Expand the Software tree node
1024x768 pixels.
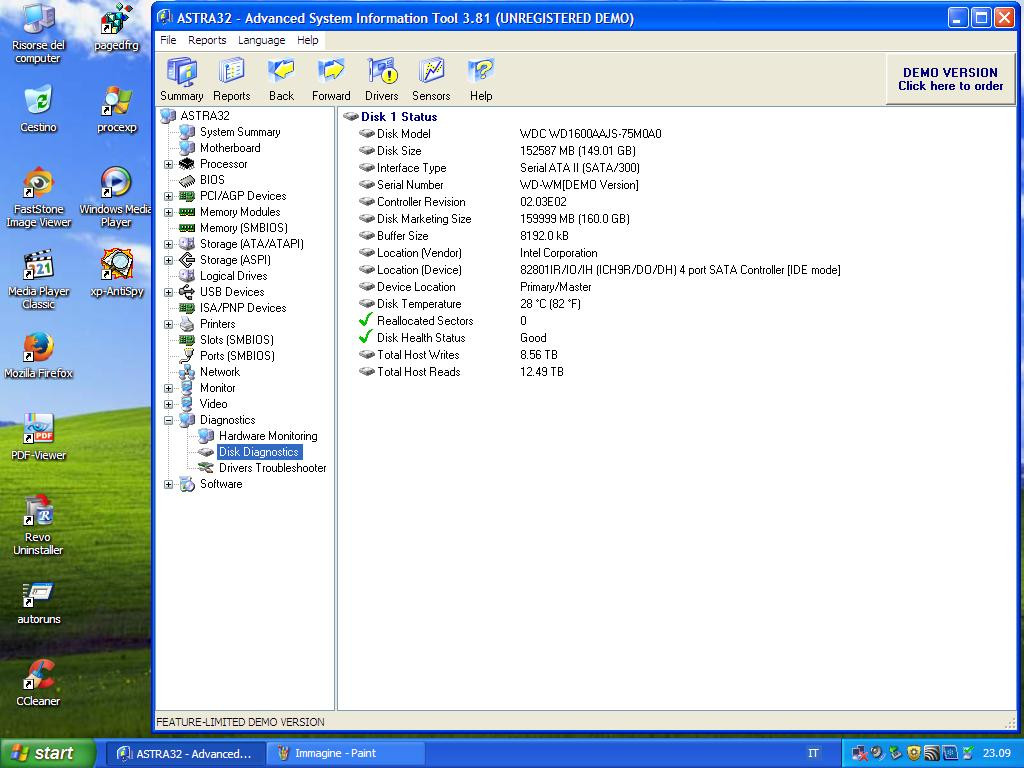point(169,484)
